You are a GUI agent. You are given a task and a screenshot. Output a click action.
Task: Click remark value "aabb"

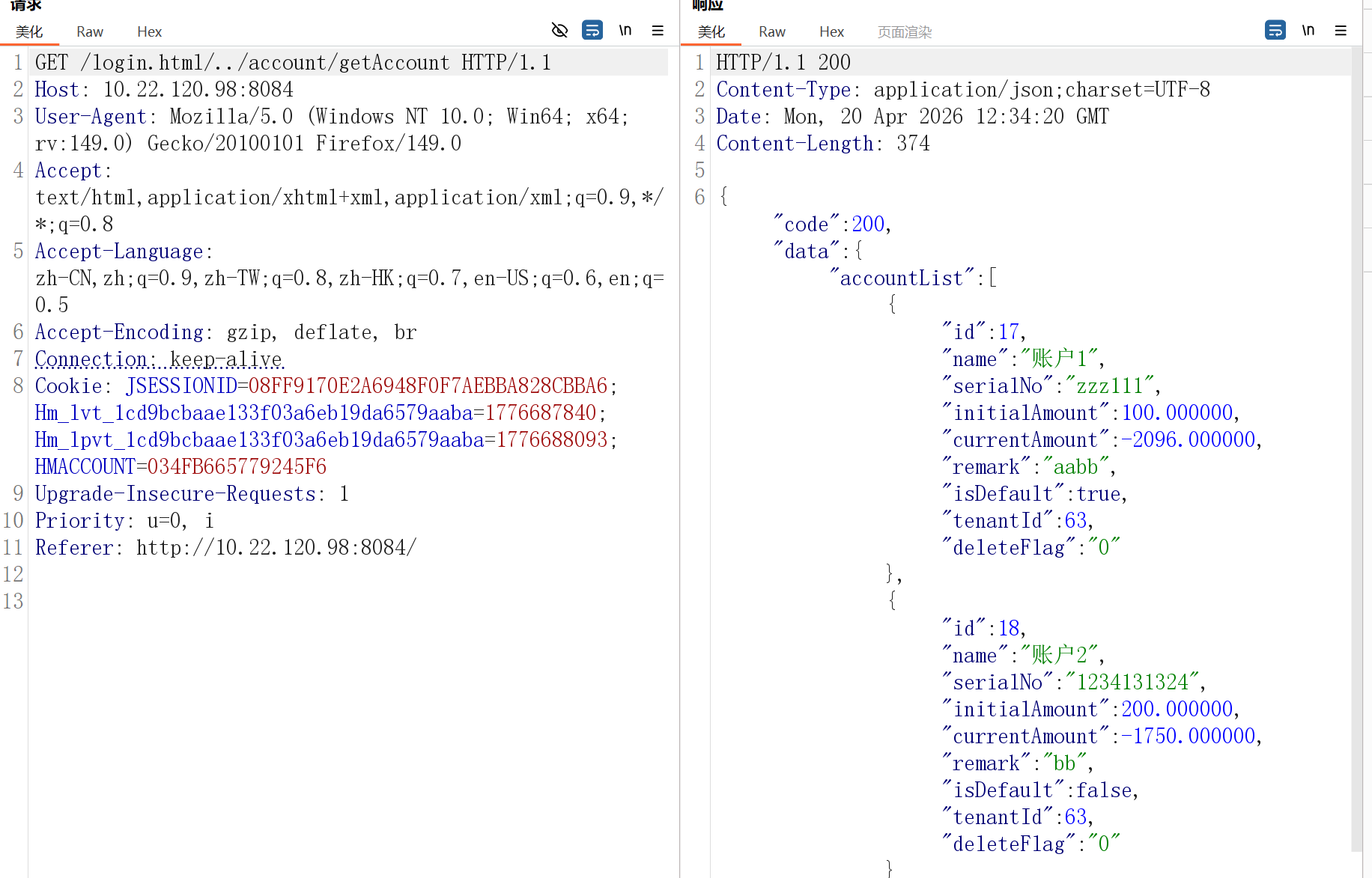point(1076,466)
